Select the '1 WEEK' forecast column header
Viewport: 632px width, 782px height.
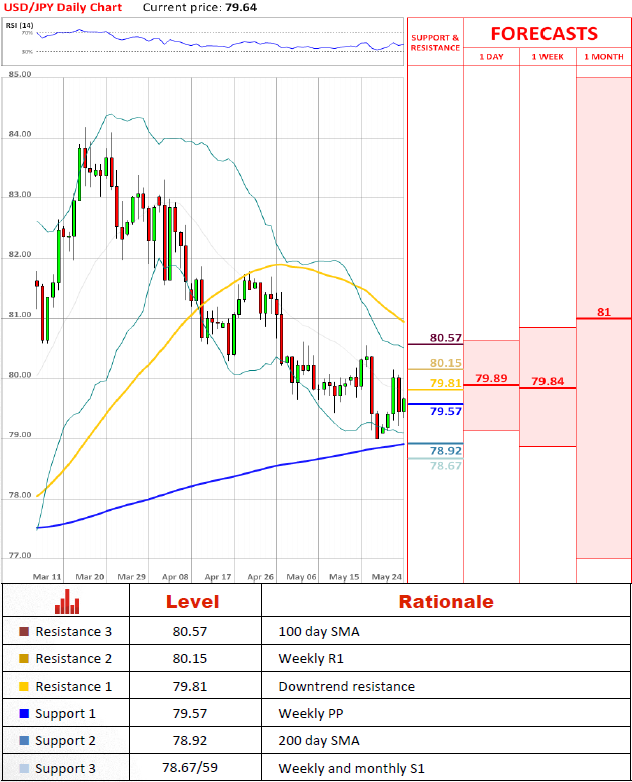tap(548, 57)
